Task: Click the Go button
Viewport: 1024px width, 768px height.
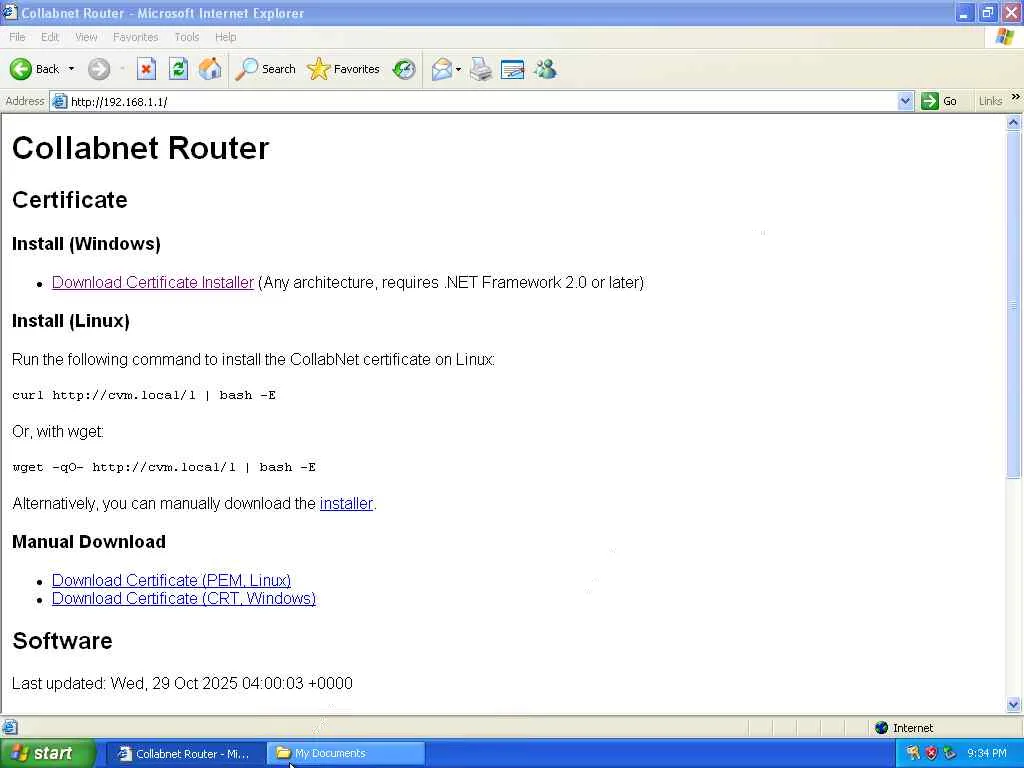Action: click(939, 101)
